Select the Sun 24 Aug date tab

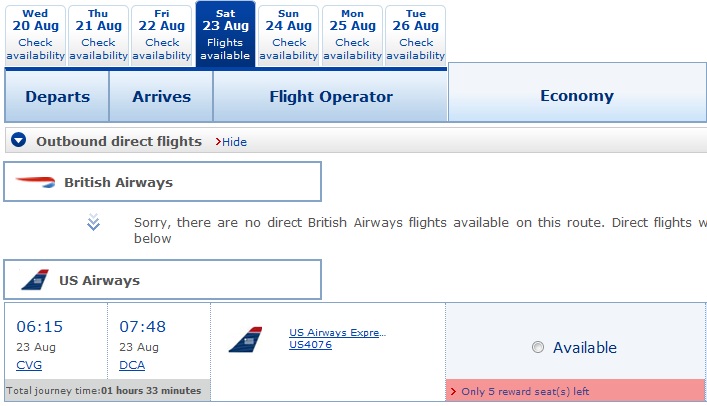click(x=289, y=35)
